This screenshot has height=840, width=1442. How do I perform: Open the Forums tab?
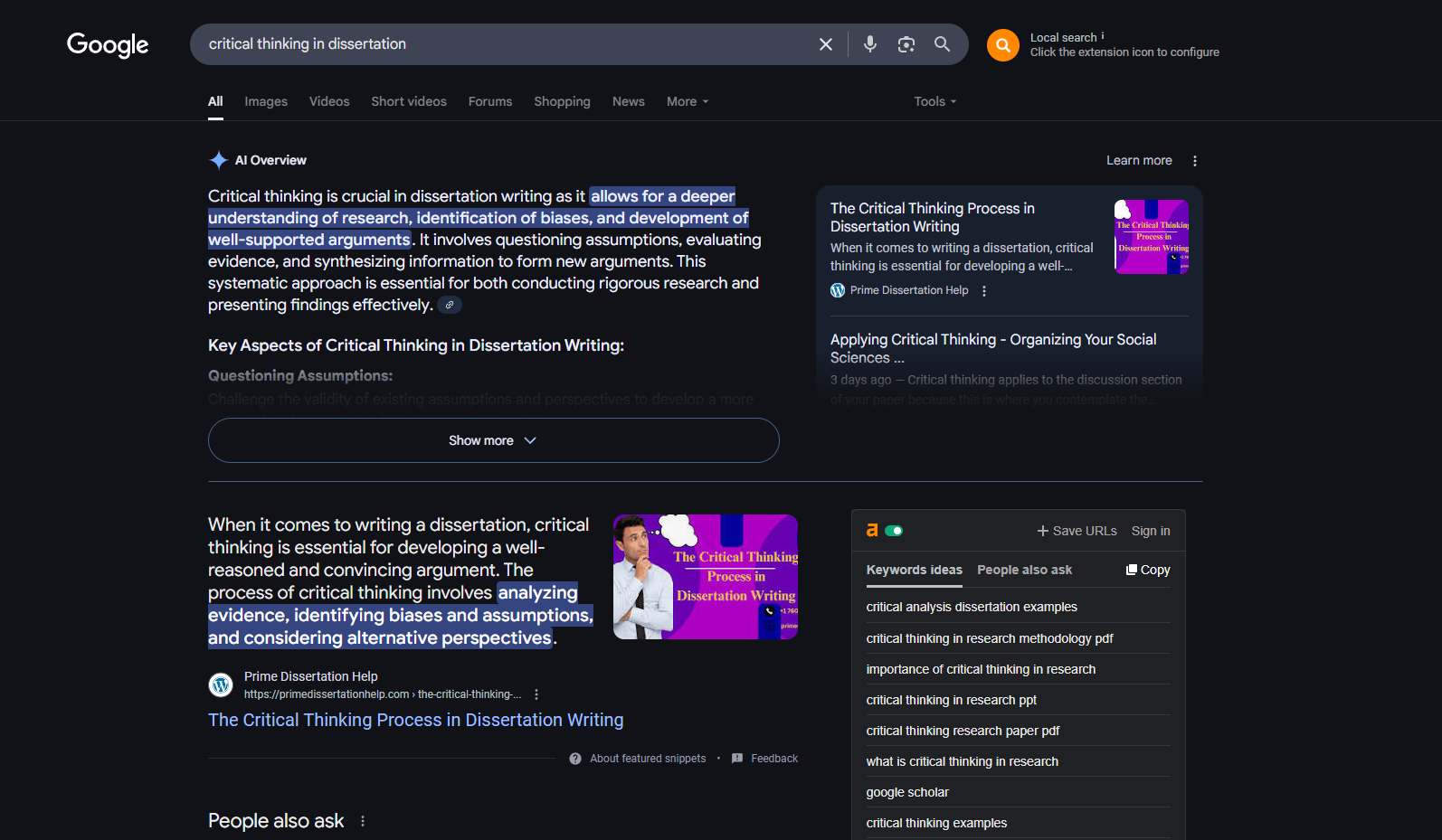pos(490,101)
